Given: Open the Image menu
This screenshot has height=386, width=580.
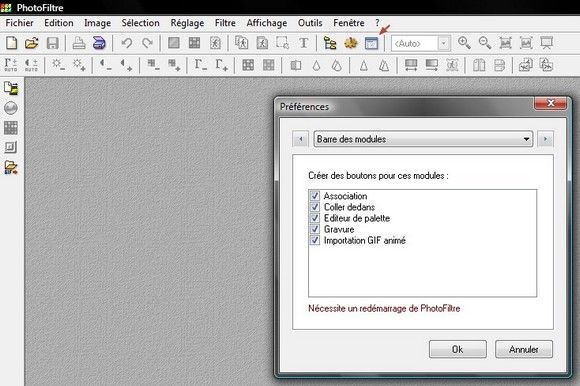Looking at the screenshot, I should (x=97, y=23).
